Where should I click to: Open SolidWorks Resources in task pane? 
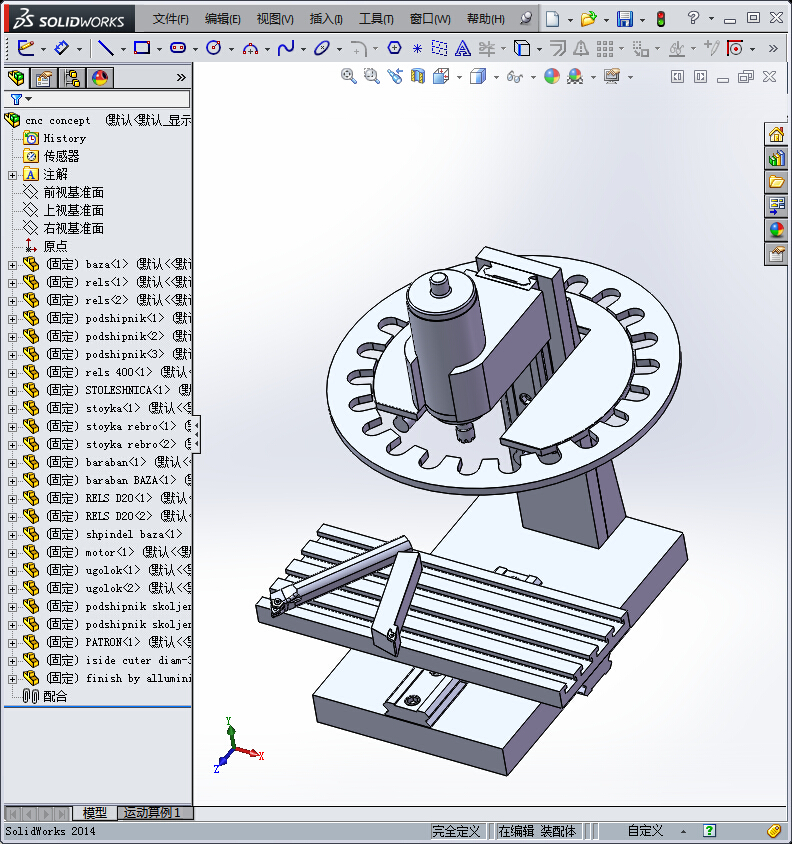click(x=776, y=134)
